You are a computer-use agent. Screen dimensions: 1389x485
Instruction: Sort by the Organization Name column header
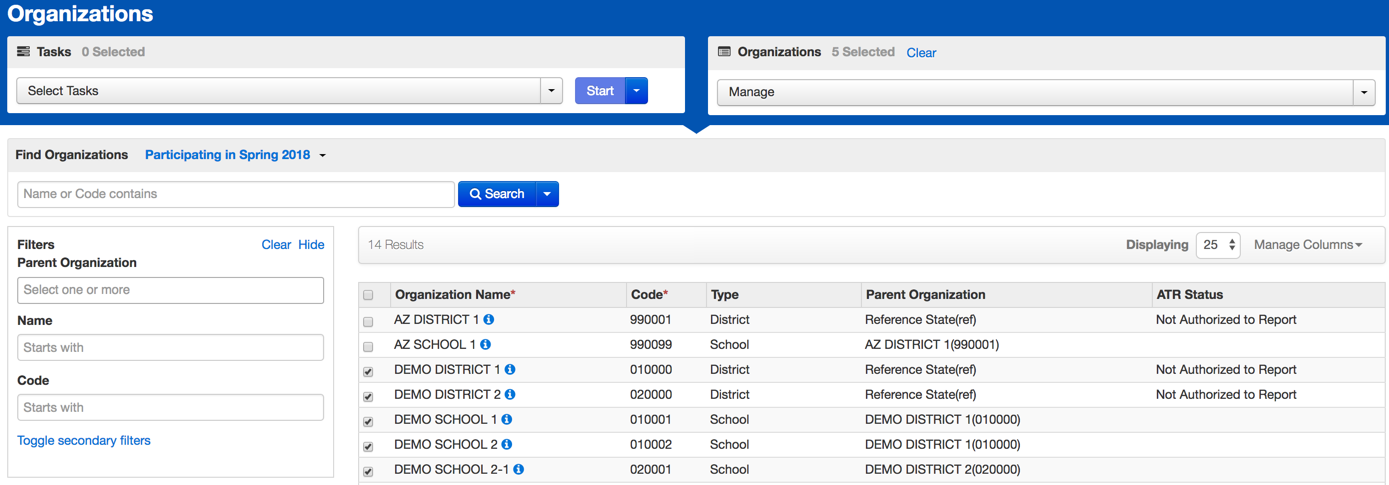pyautogui.click(x=455, y=295)
